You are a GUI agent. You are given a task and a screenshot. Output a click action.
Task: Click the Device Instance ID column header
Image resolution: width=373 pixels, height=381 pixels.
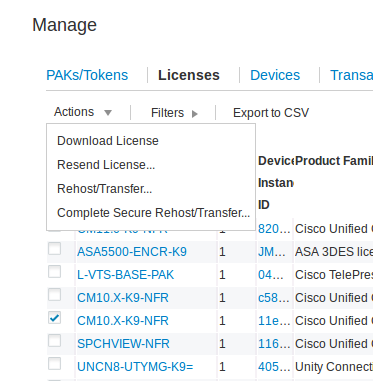pyautogui.click(x=276, y=183)
